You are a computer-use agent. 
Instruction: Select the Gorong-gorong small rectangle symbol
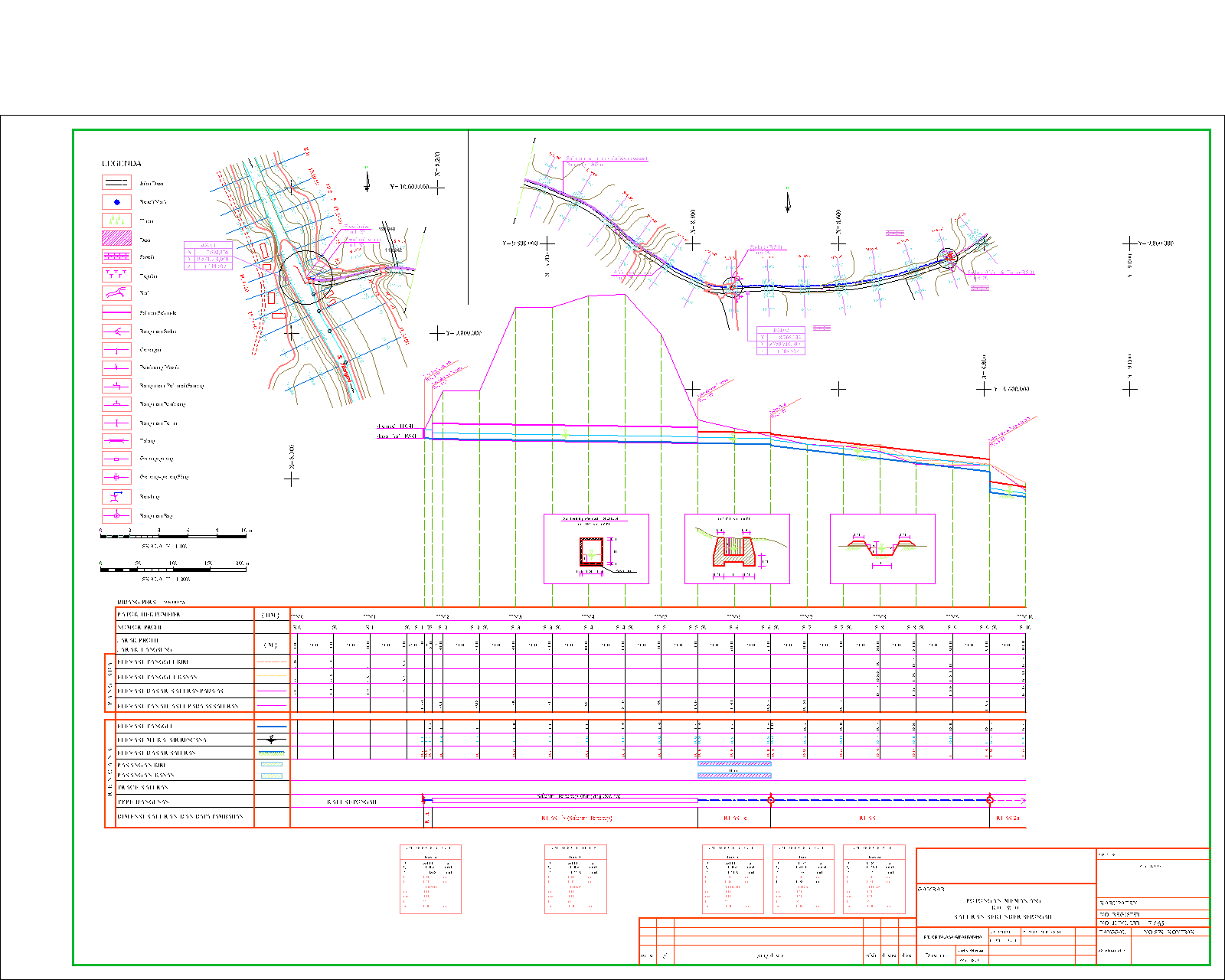click(x=116, y=459)
